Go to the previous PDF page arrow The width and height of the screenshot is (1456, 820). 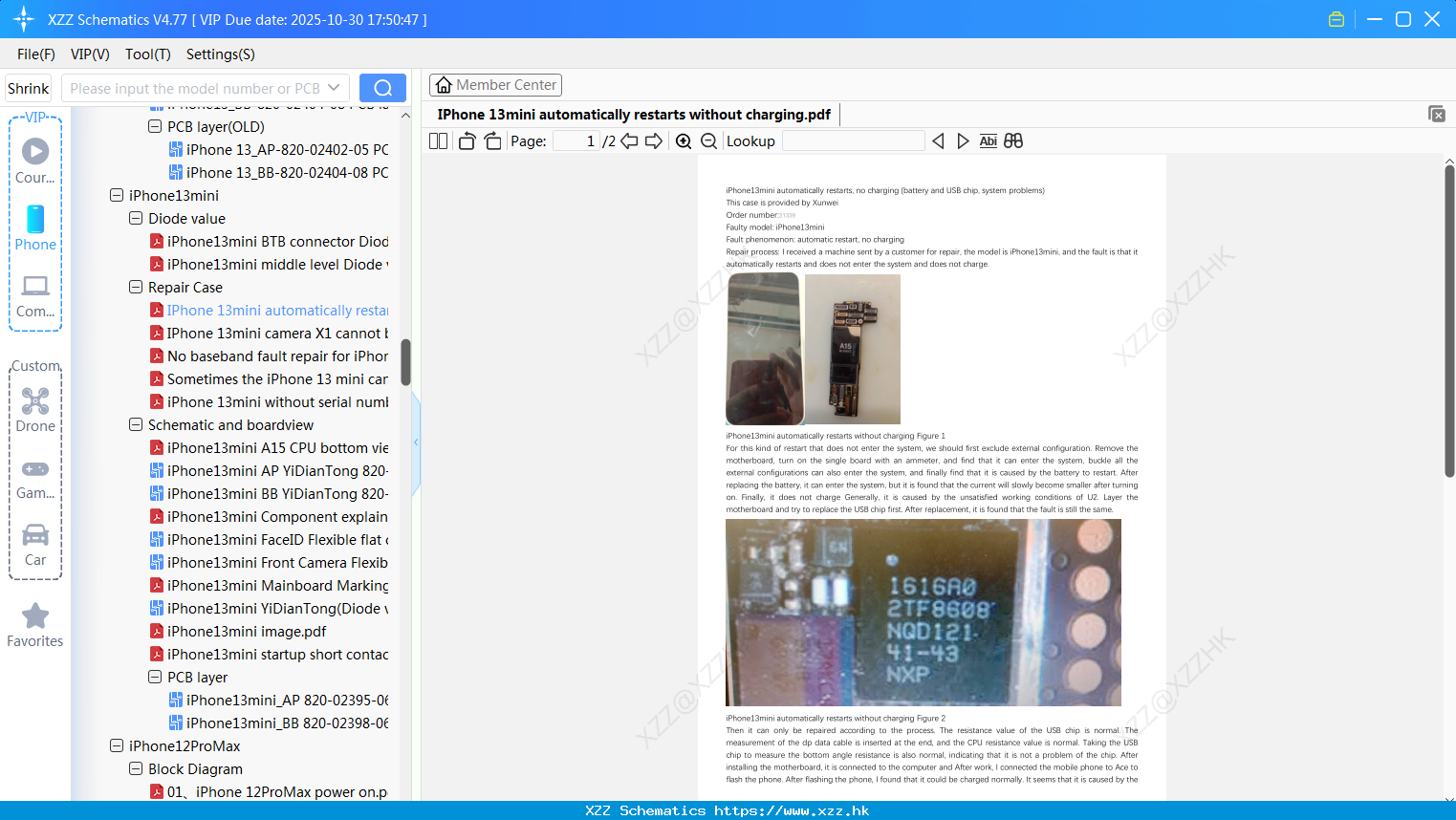tap(629, 141)
